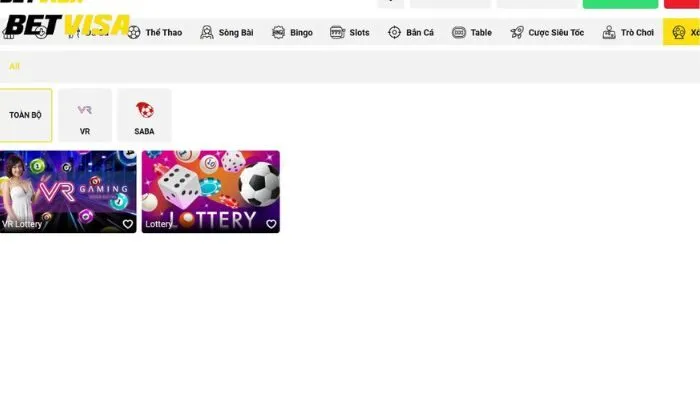Click the All category link

pos(14,66)
